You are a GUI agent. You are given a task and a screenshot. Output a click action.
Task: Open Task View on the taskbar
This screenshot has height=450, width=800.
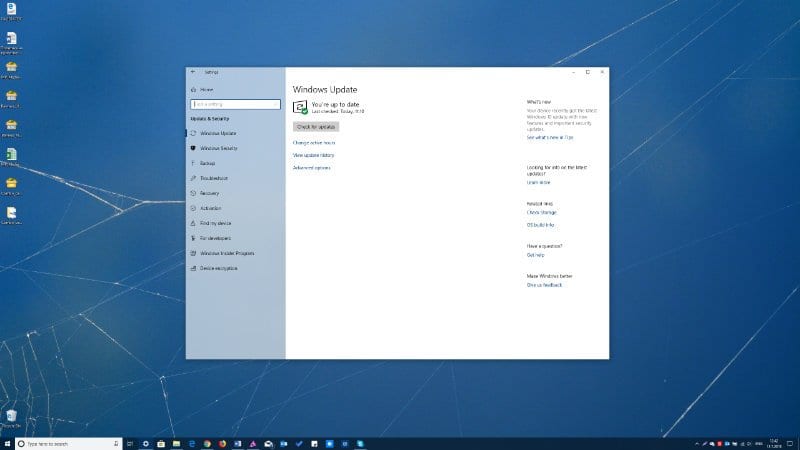click(x=130, y=444)
